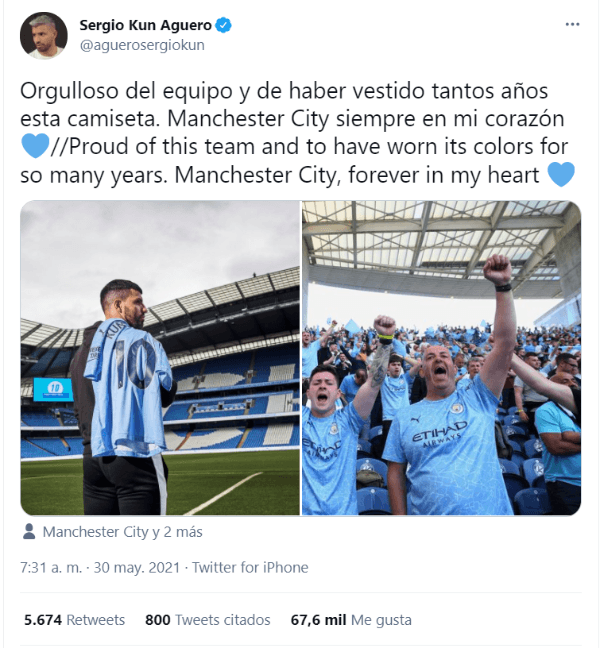This screenshot has width=600, height=648.
Task: View the 5.674 Retweets list
Action: (x=74, y=620)
